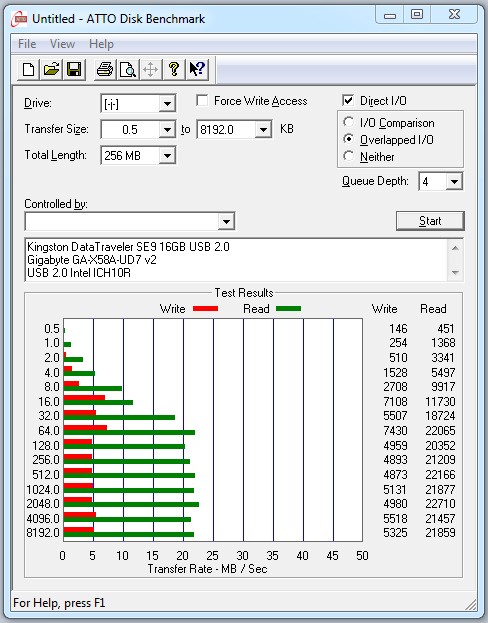Open a saved benchmark file icon

pyautogui.click(x=51, y=70)
